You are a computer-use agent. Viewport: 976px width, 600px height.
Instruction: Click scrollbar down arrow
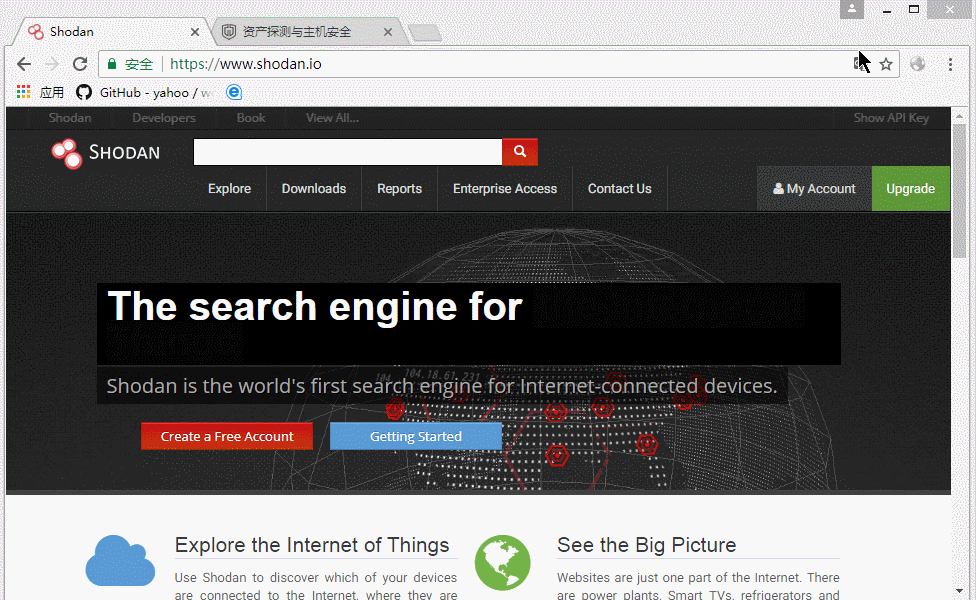click(x=959, y=590)
